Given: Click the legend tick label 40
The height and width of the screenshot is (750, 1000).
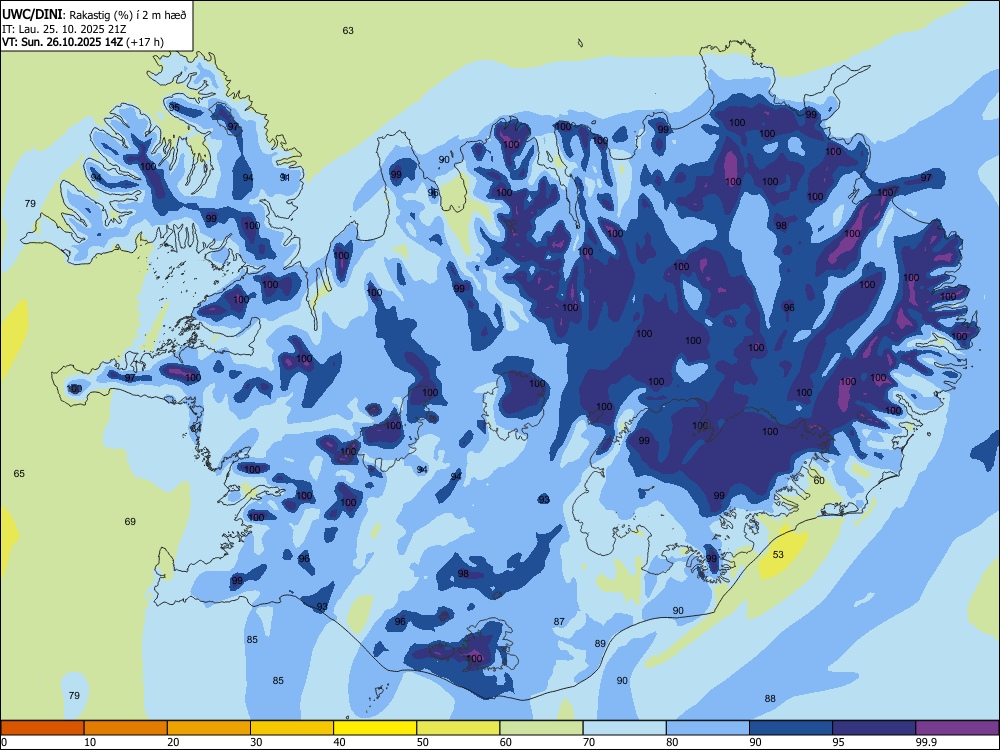Looking at the screenshot, I should 339,742.
